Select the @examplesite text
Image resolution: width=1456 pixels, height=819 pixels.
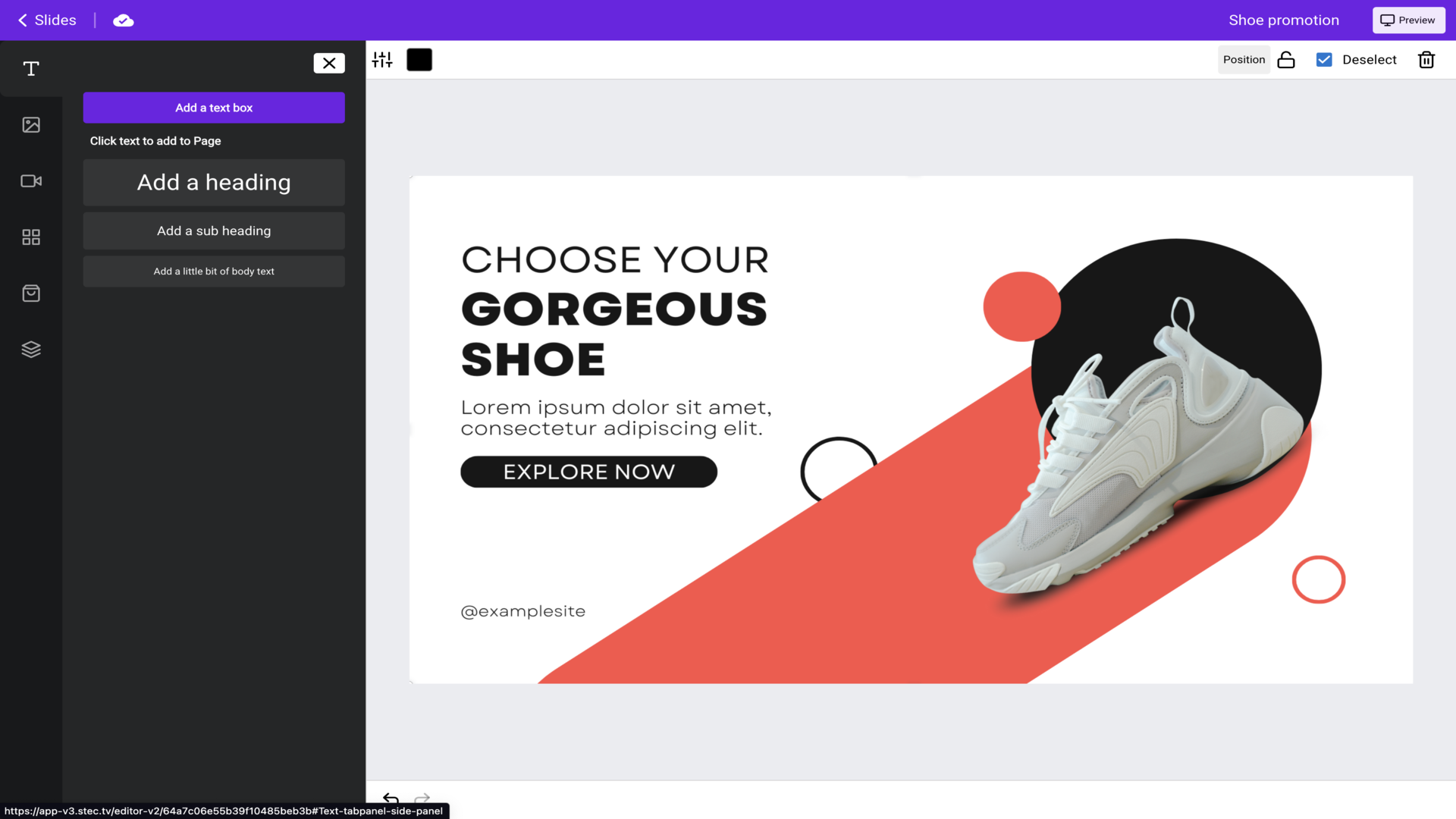click(523, 611)
